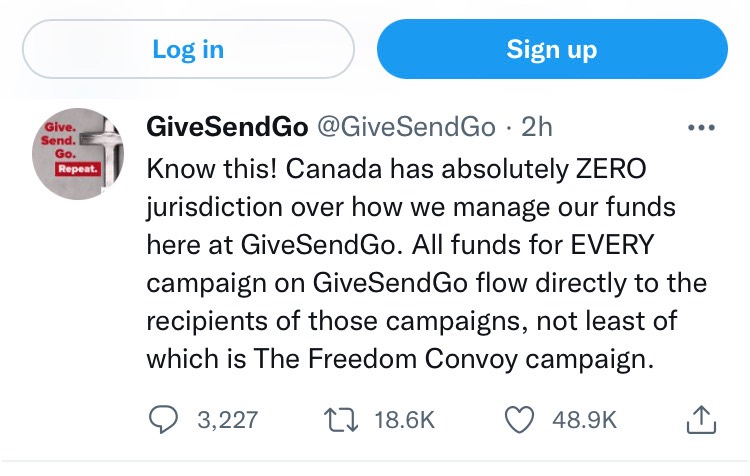Click the tweet text about Canada jurisdiction
The image size is (750, 476).
pyautogui.click(x=427, y=264)
